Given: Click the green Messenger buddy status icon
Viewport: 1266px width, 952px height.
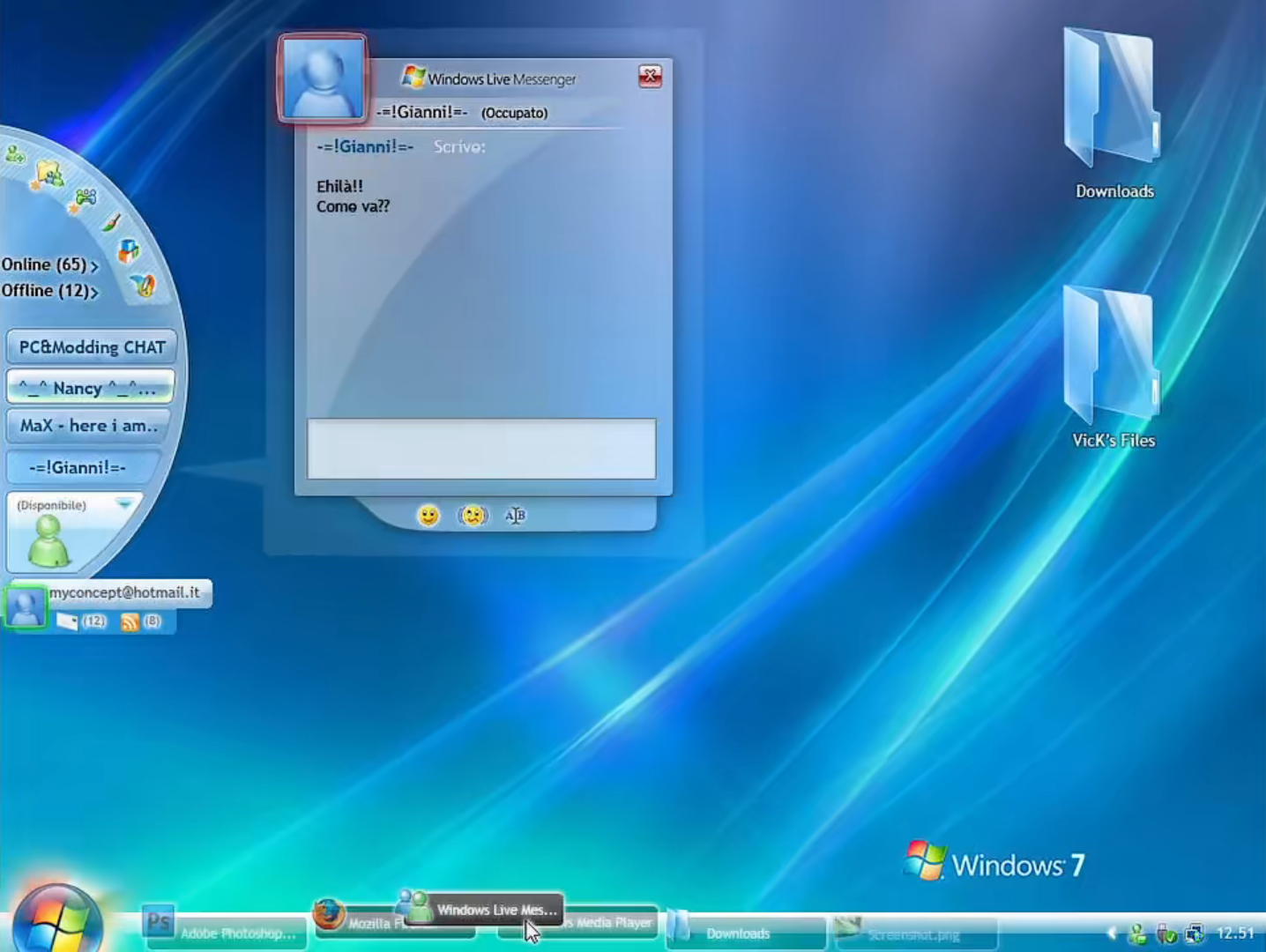Looking at the screenshot, I should click(x=48, y=541).
